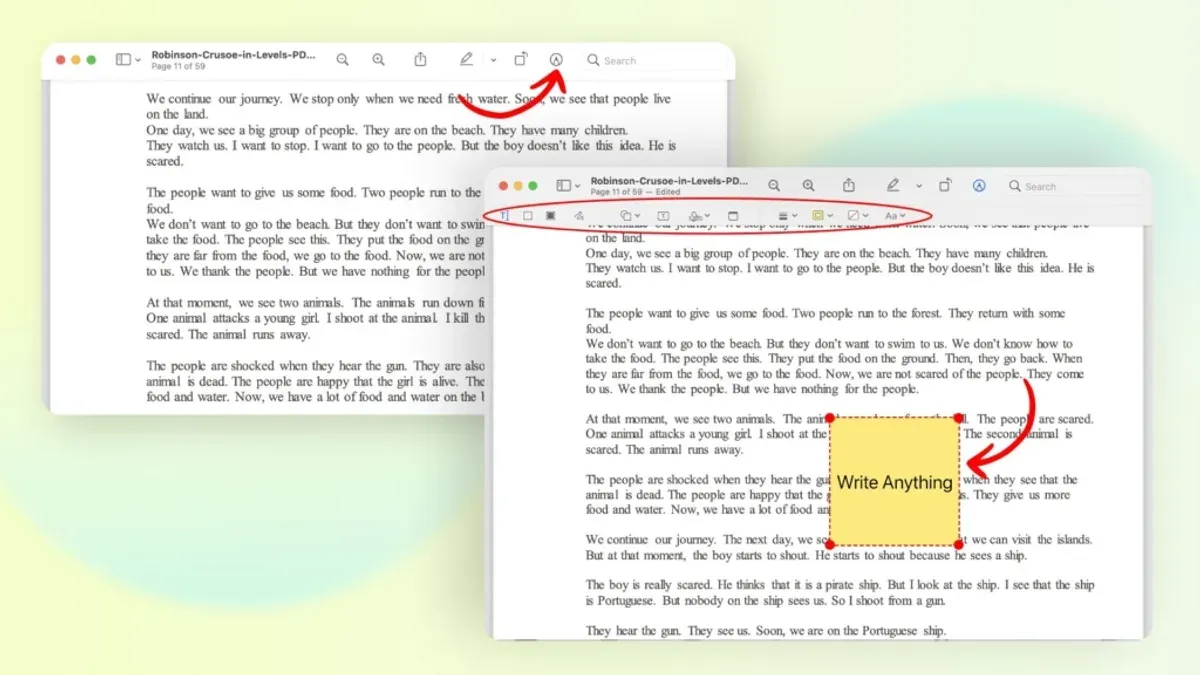Toggle the Highlight pen in the back window
1200x675 pixels.
(466, 60)
